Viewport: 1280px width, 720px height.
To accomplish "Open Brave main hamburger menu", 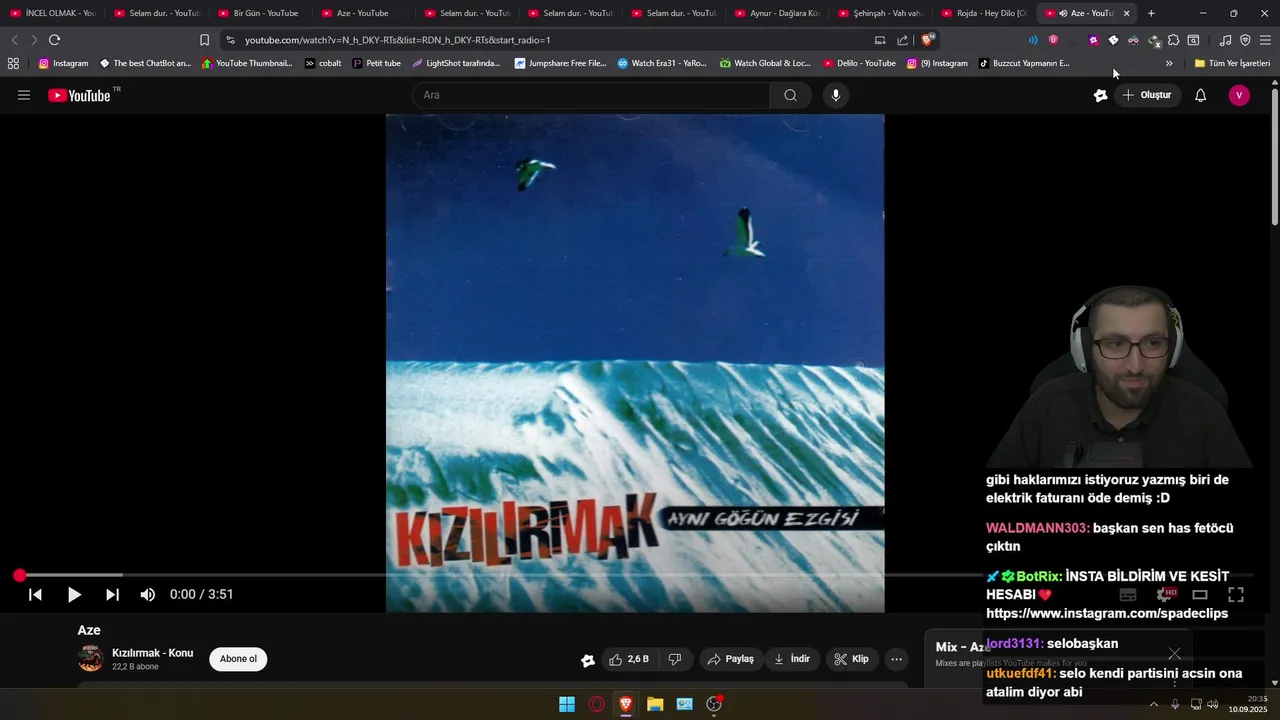I will point(1265,40).
